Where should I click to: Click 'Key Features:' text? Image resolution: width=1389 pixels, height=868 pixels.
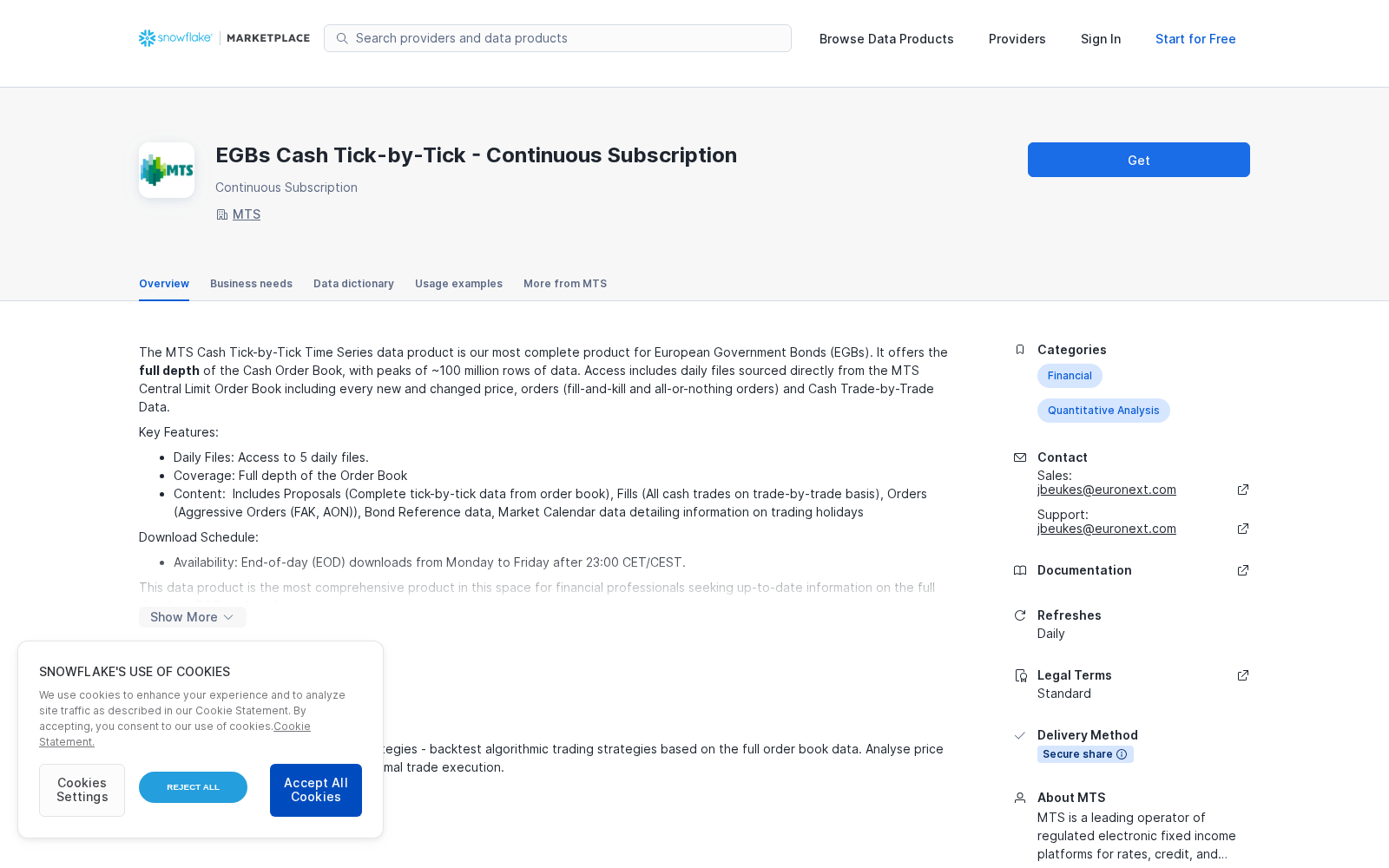click(179, 432)
